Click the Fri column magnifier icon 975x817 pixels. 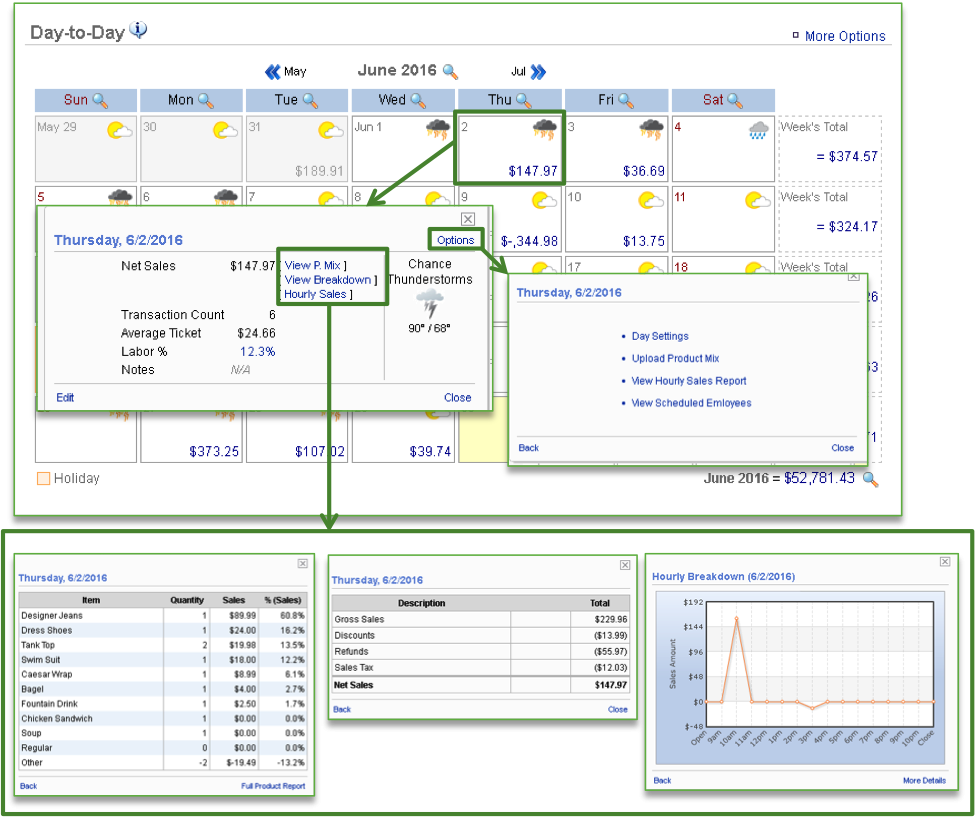(626, 100)
